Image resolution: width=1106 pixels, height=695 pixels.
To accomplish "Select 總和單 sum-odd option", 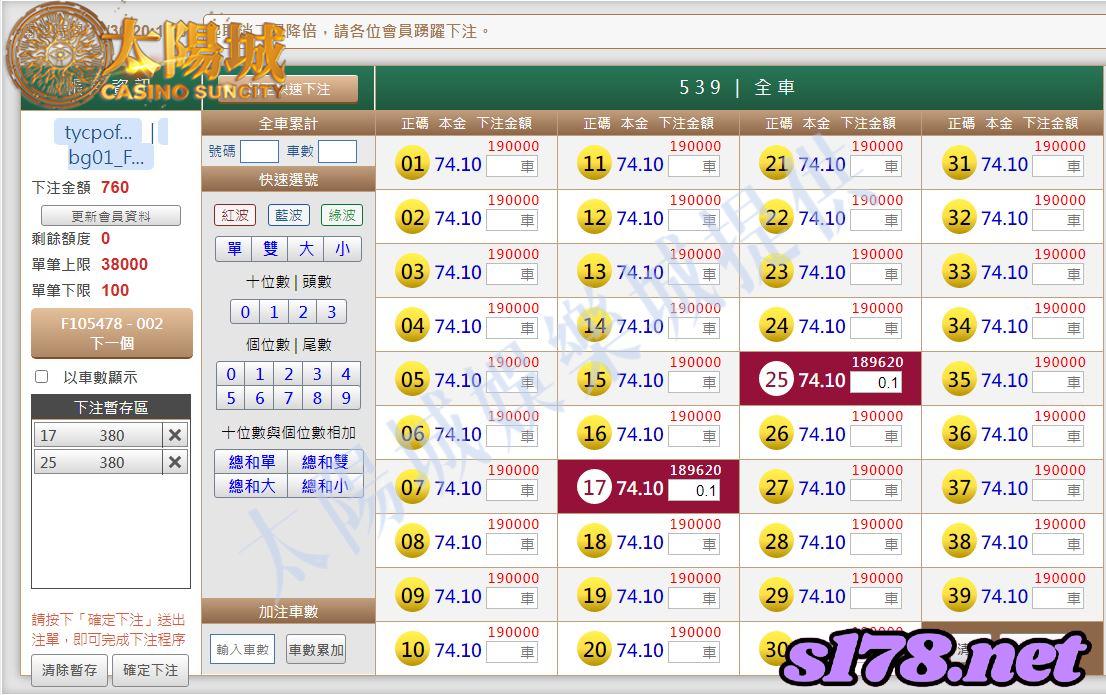I will coord(252,462).
